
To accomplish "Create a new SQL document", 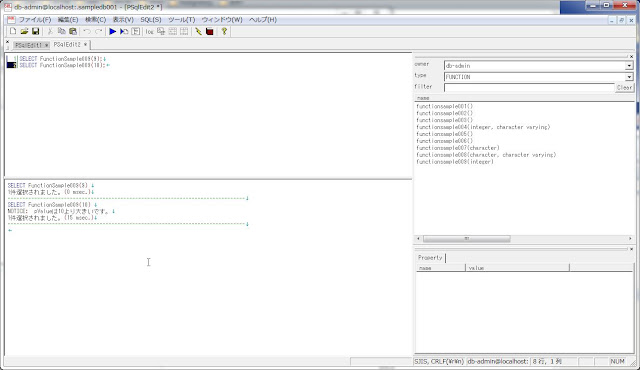I will (x=13, y=31).
